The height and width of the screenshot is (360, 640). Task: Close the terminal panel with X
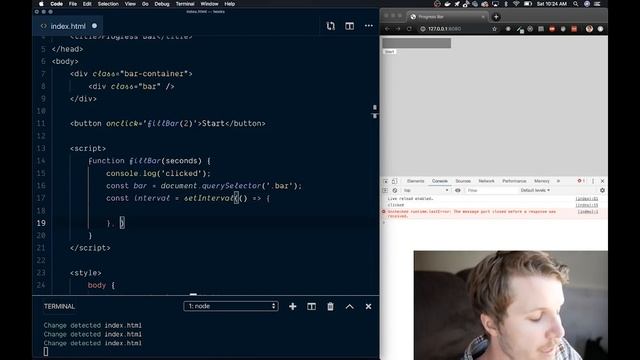[368, 306]
